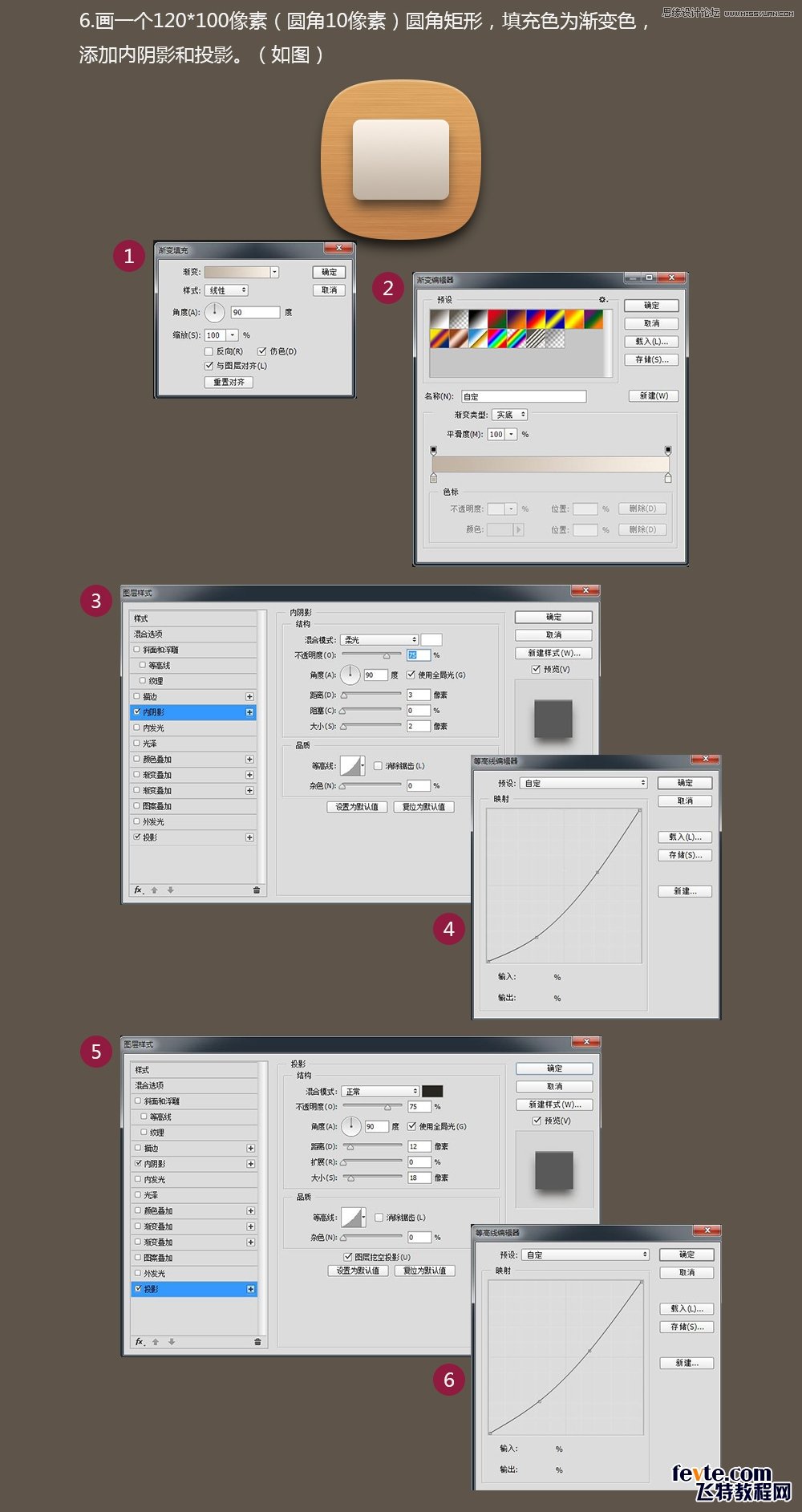Select the left opacity stop above gradient bar
The image size is (802, 1512).
(434, 451)
